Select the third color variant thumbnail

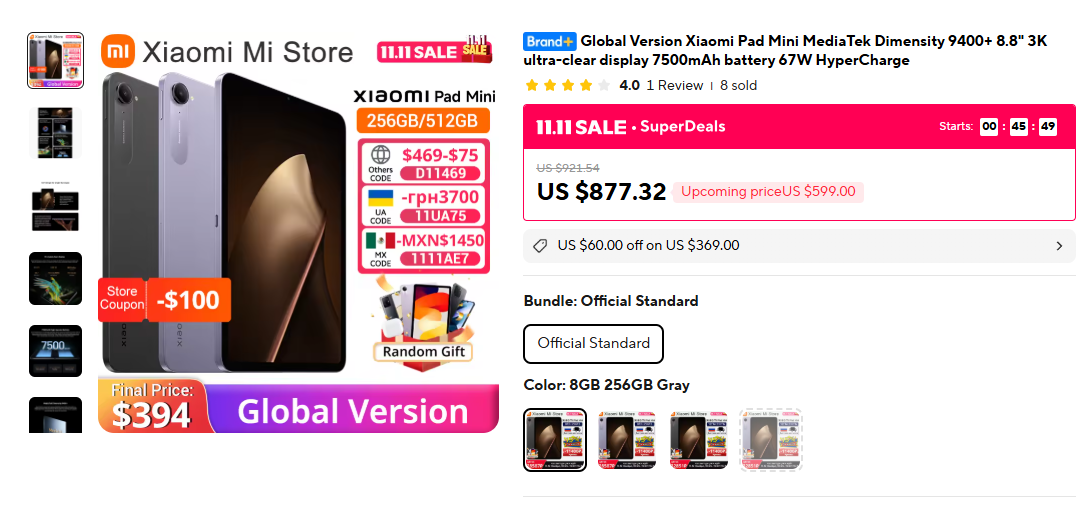pos(699,440)
